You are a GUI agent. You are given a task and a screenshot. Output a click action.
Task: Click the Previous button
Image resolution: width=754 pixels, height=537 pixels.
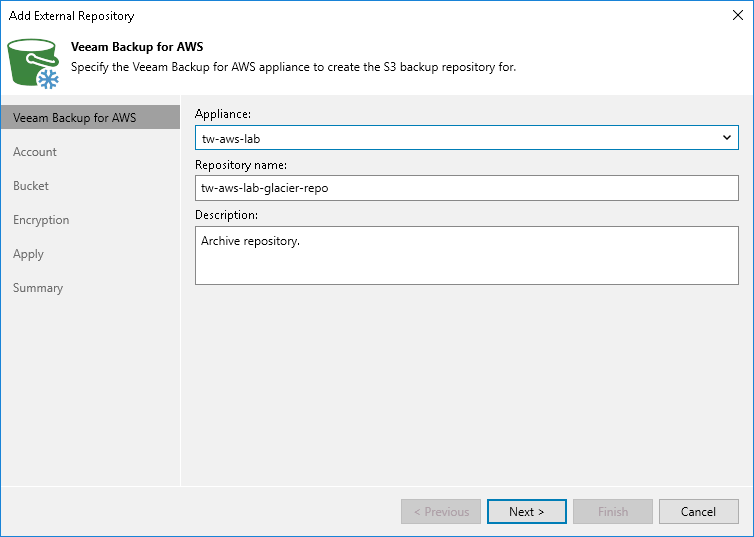[441, 512]
